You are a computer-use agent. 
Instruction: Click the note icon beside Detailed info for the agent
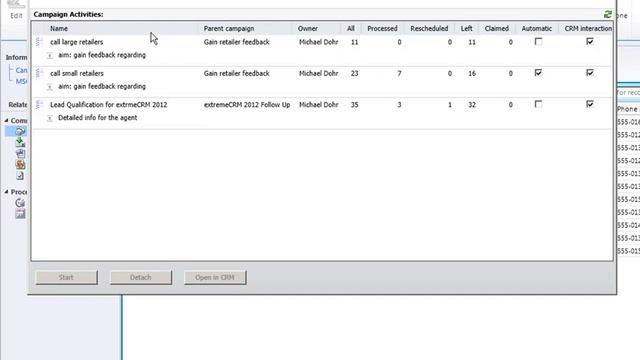(50, 118)
